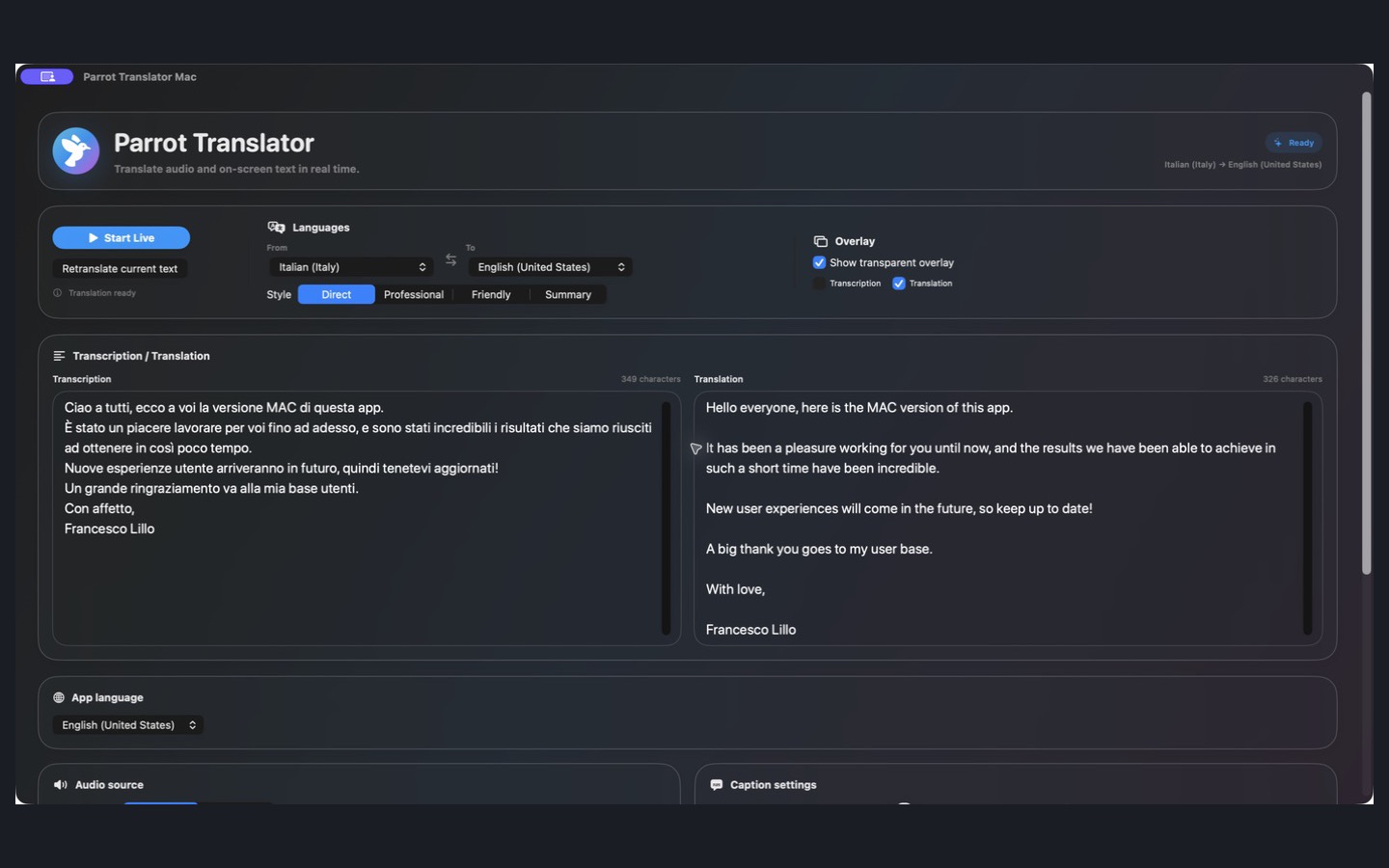The width and height of the screenshot is (1389, 868).
Task: Click the Parrot Translator bird logo
Action: pos(76,151)
